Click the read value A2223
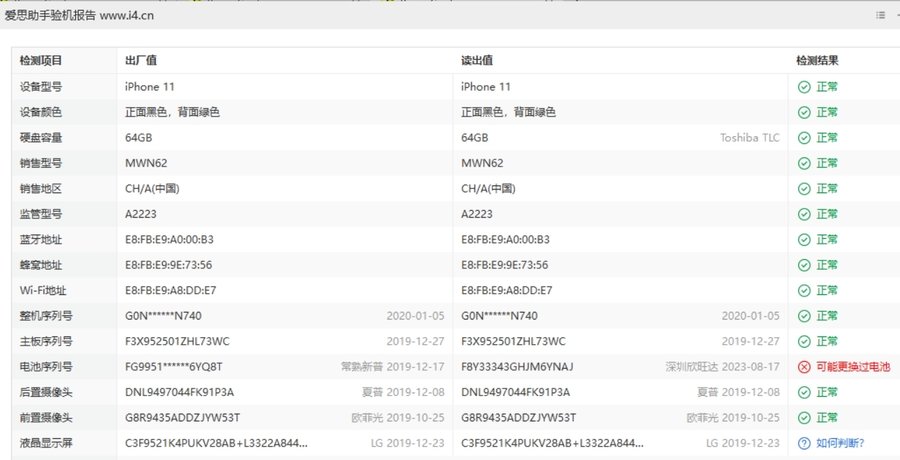The height and width of the screenshot is (460, 900). point(477,214)
